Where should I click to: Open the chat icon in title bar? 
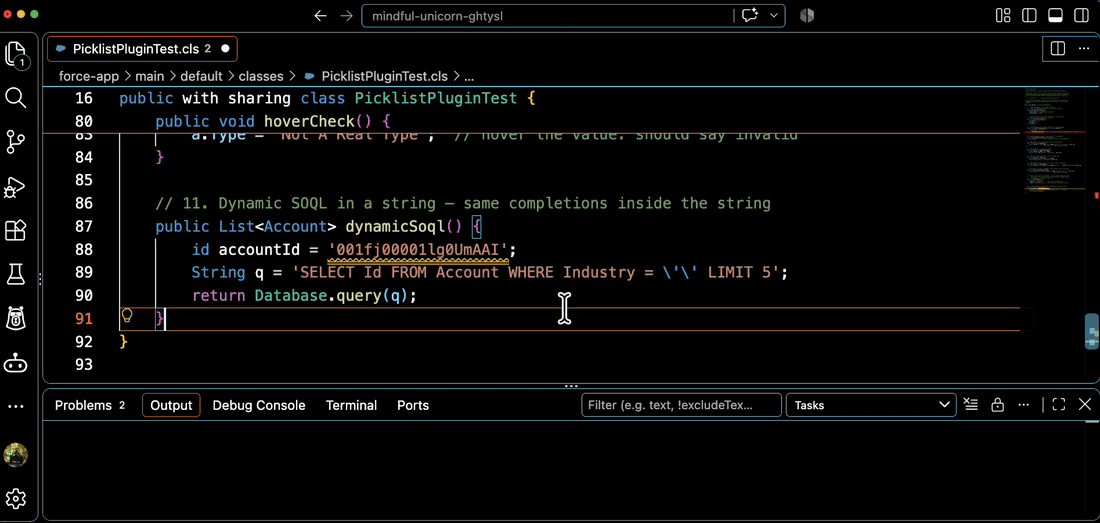[751, 15]
